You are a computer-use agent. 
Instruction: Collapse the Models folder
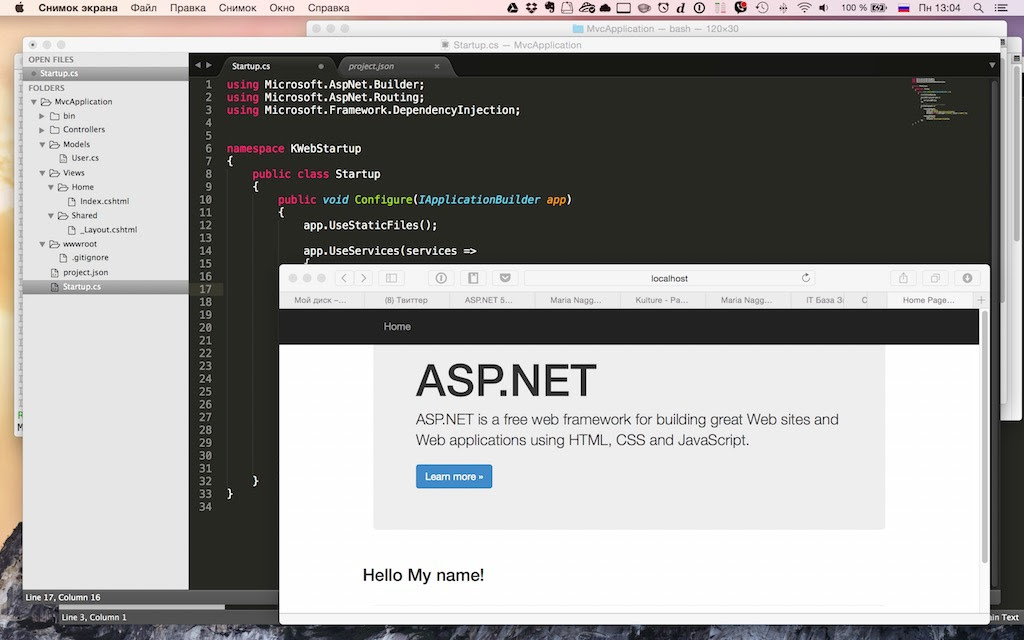click(42, 144)
